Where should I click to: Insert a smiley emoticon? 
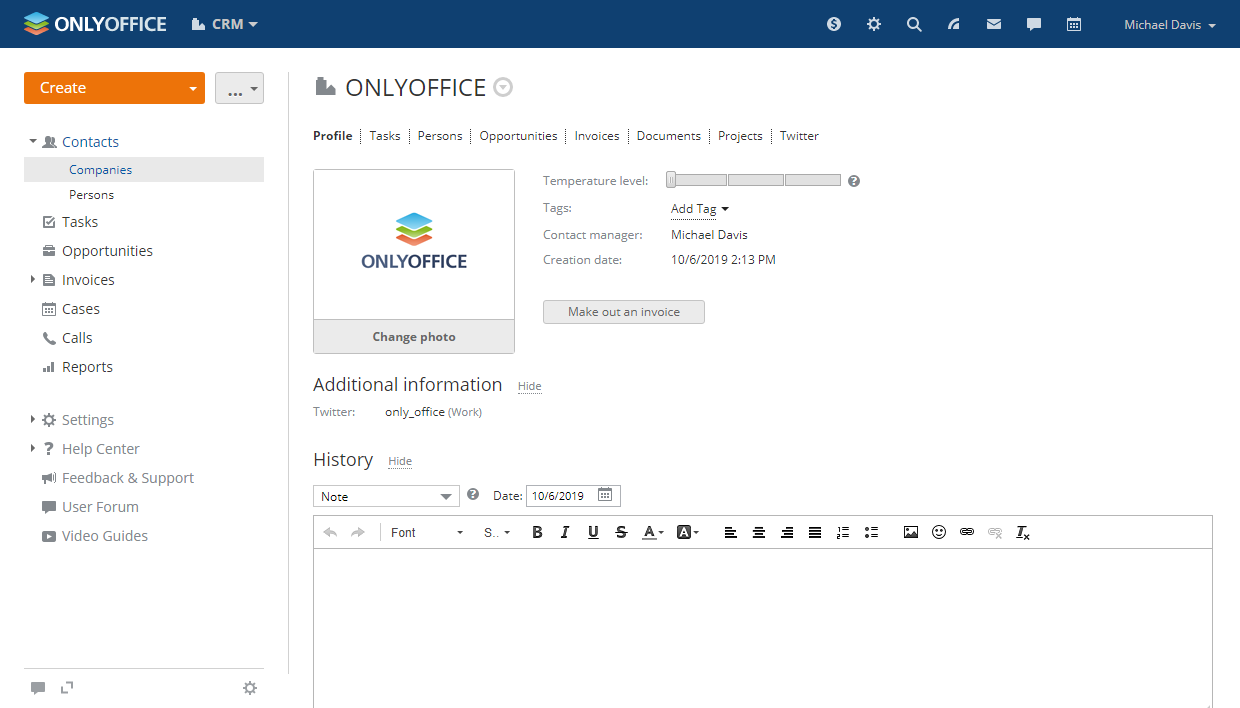pos(939,533)
